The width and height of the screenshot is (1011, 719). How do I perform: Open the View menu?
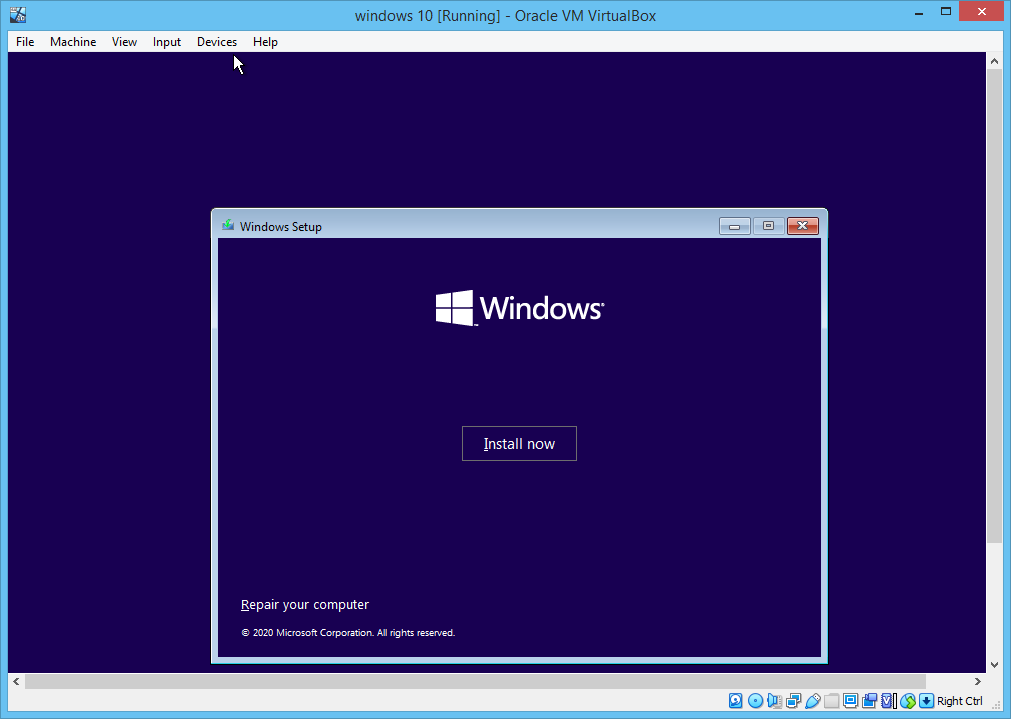coord(124,42)
